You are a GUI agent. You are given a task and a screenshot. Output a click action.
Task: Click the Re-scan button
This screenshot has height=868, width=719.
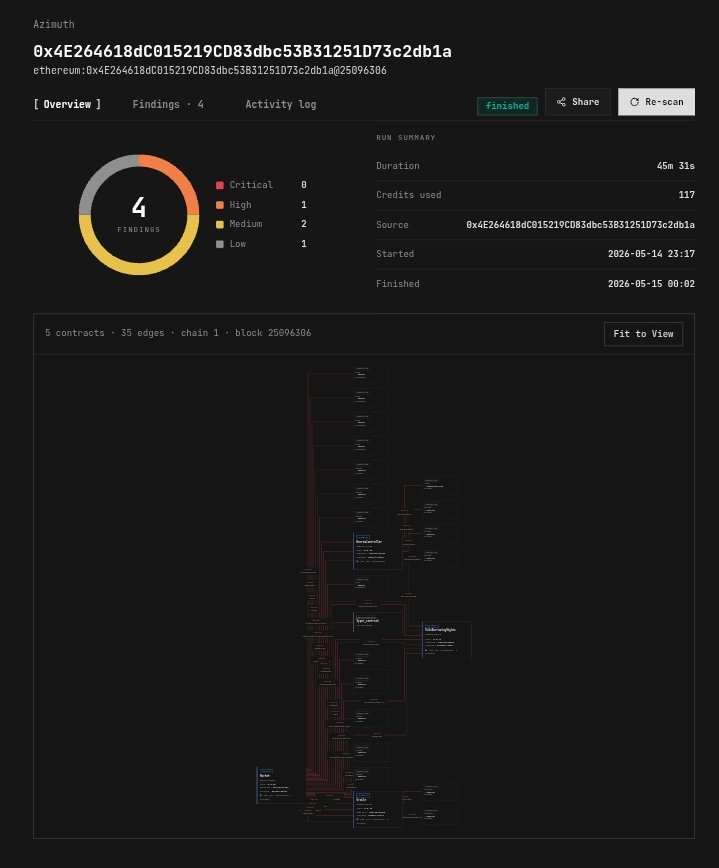coord(656,102)
